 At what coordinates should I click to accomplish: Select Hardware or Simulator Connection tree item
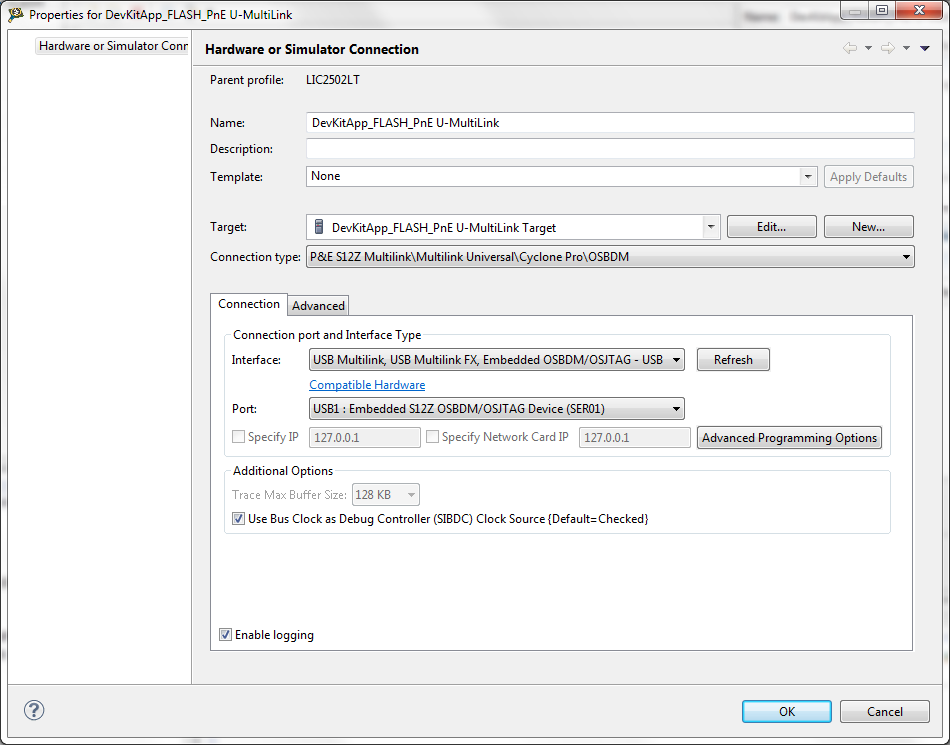(113, 45)
